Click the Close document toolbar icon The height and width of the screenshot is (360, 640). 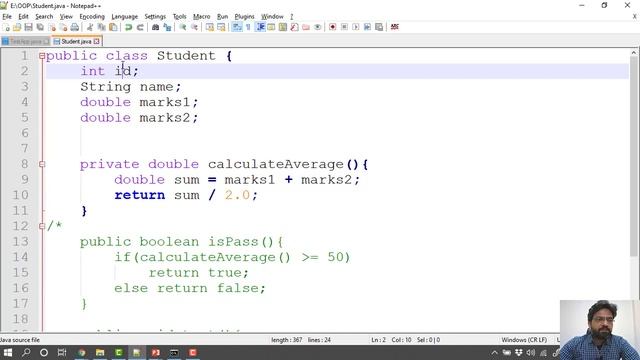tap(52, 27)
